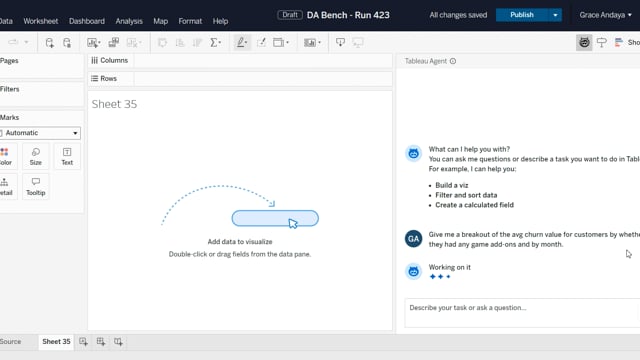640x360 pixels.
Task: Toggle the Tableau Agent toolbar icon
Action: pos(584,42)
